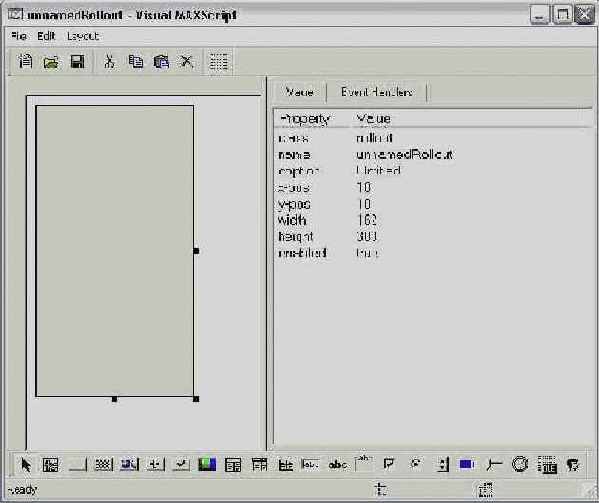
Task: Open the File menu
Action: (19, 36)
